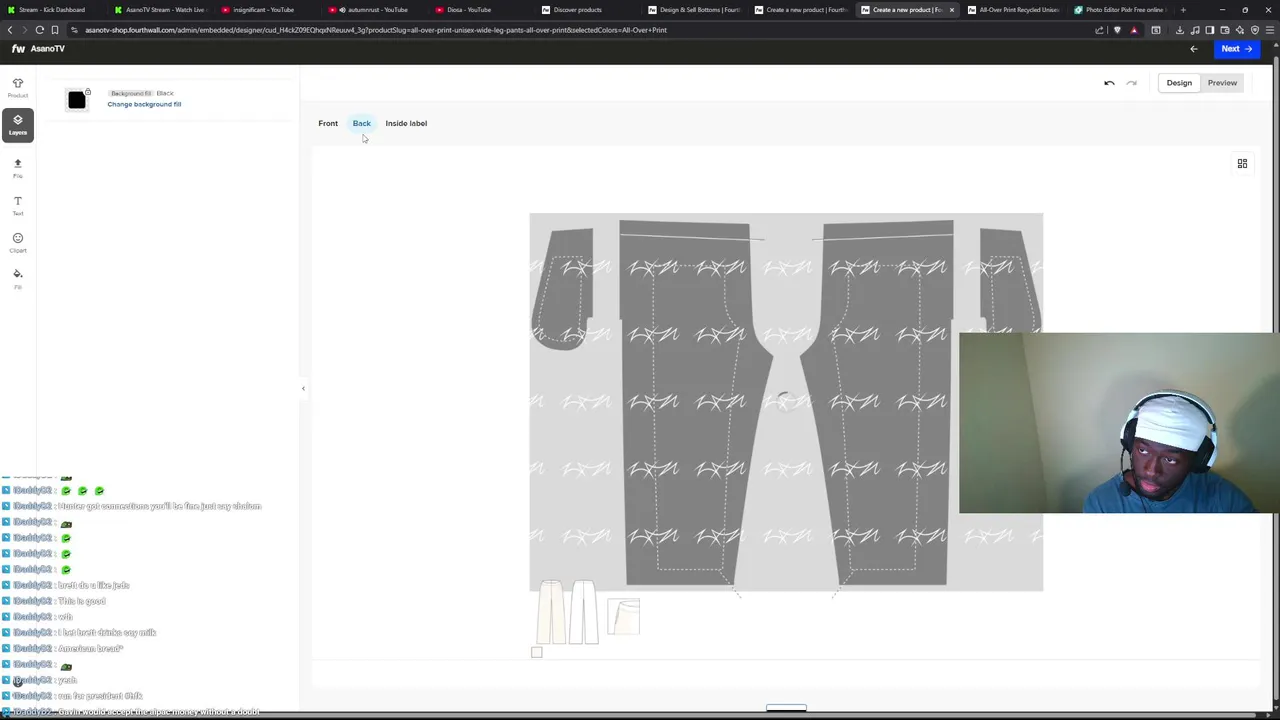Click the Next button
The image size is (1280, 720).
[1236, 49]
